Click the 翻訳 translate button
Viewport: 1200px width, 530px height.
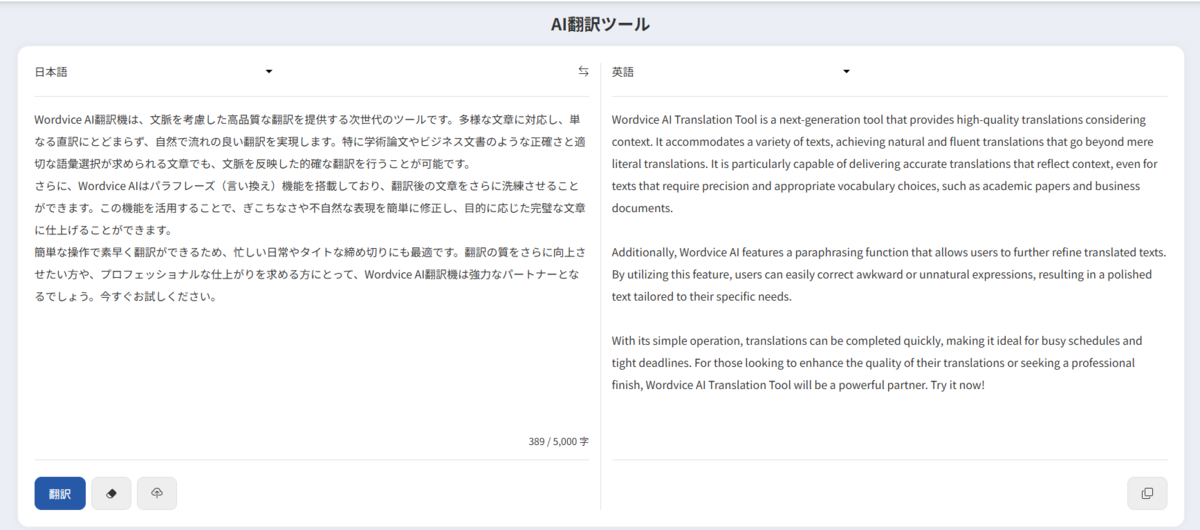(x=60, y=493)
